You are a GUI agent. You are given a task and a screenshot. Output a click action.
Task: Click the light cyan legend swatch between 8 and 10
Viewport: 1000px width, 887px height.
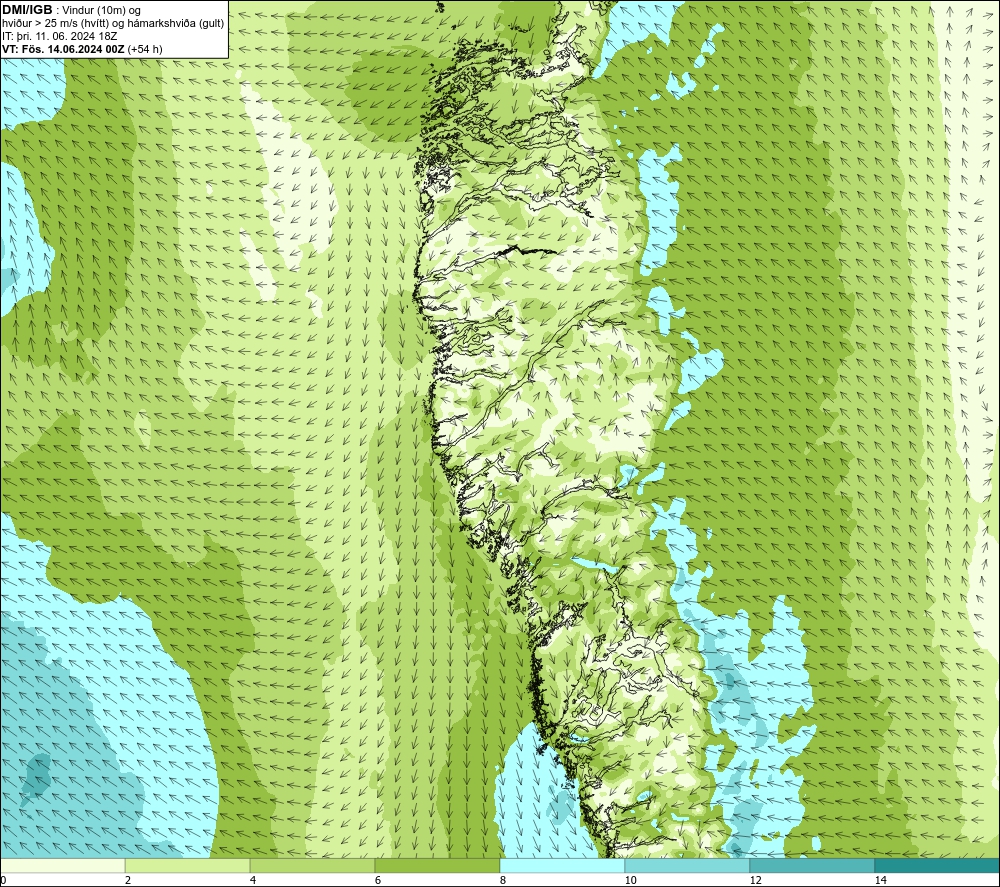[562, 865]
